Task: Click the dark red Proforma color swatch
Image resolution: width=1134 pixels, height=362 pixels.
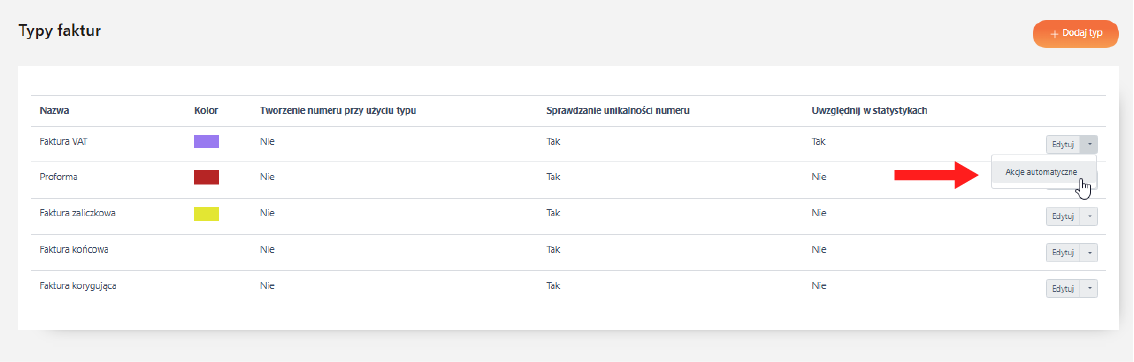Action: pos(206,177)
